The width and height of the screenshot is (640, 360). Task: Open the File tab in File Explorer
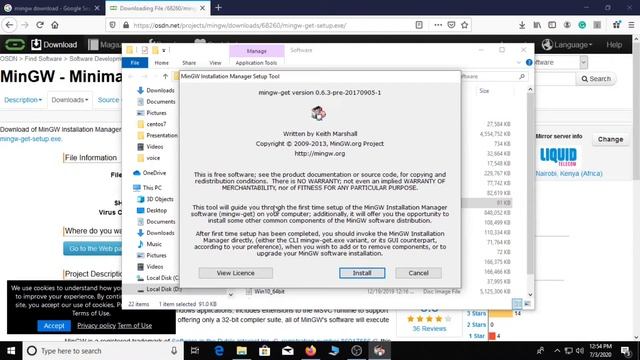135,63
